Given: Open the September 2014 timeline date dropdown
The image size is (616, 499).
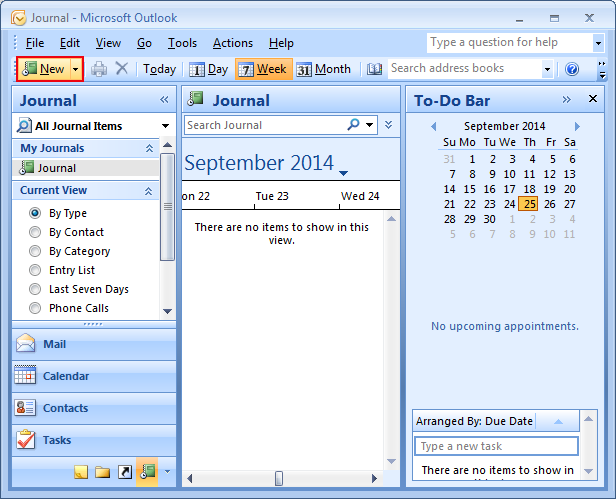Looking at the screenshot, I should [343, 173].
